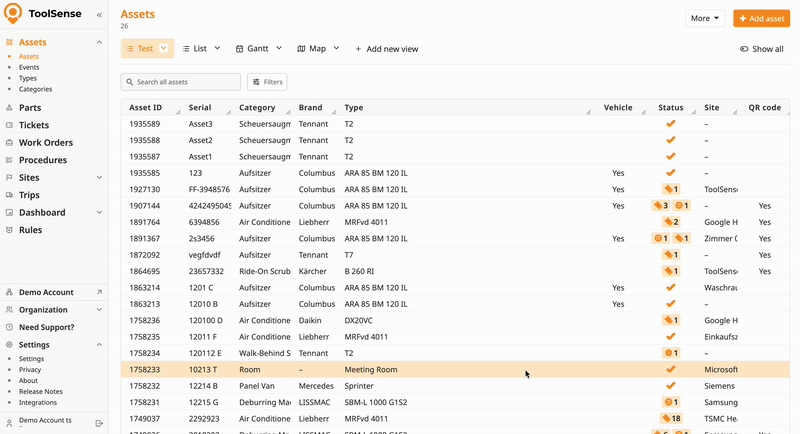Click the Rules alarm icon in sidebar
The width and height of the screenshot is (800, 434).
click(9, 230)
